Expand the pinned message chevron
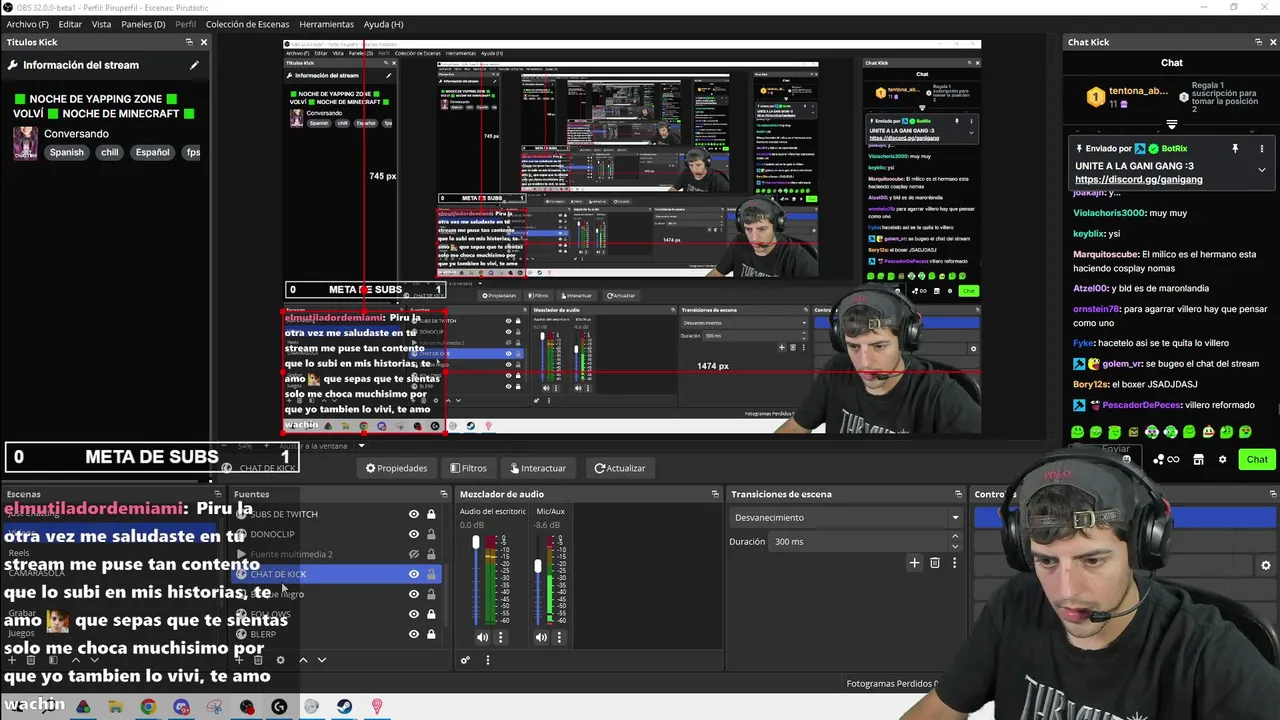This screenshot has height=720, width=1280. 1261,170
